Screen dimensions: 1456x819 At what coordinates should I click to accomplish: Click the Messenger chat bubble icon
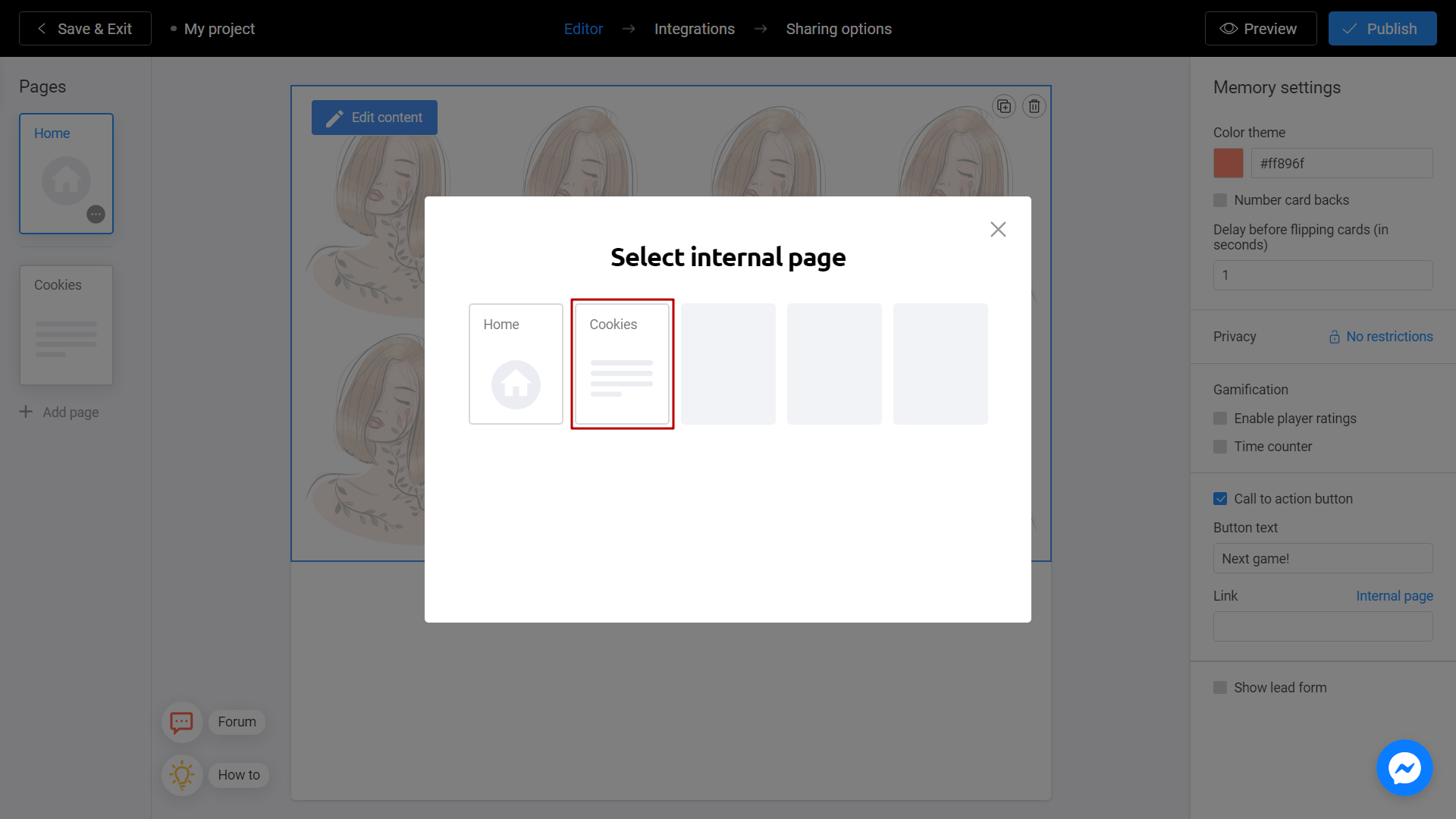(x=1405, y=768)
